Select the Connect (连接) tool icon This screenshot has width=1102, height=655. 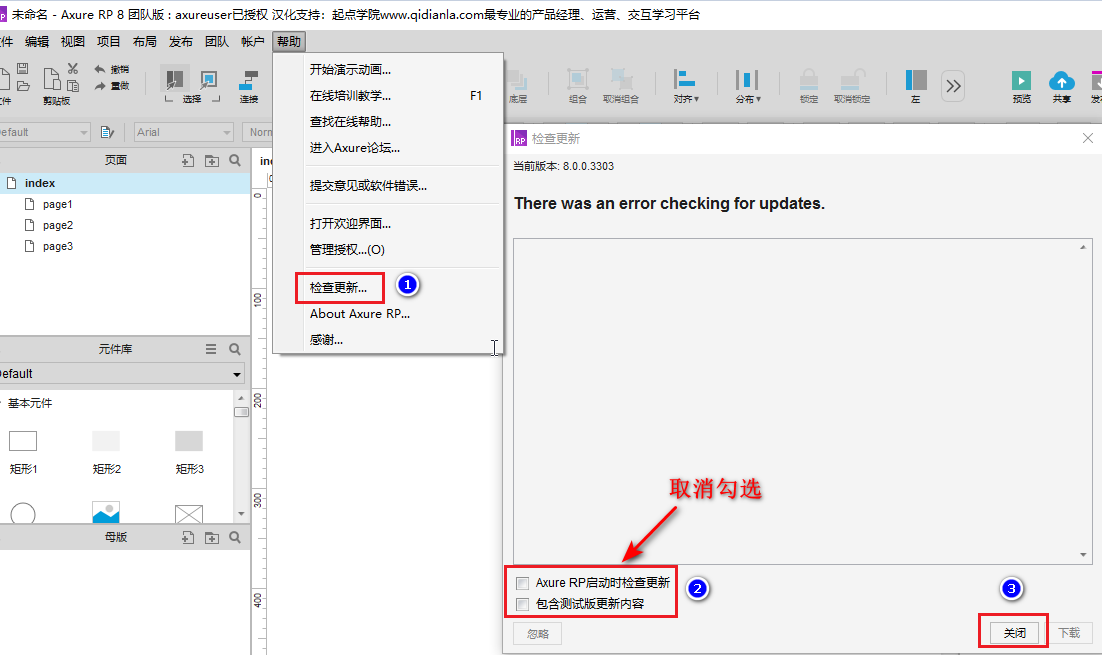(x=249, y=82)
